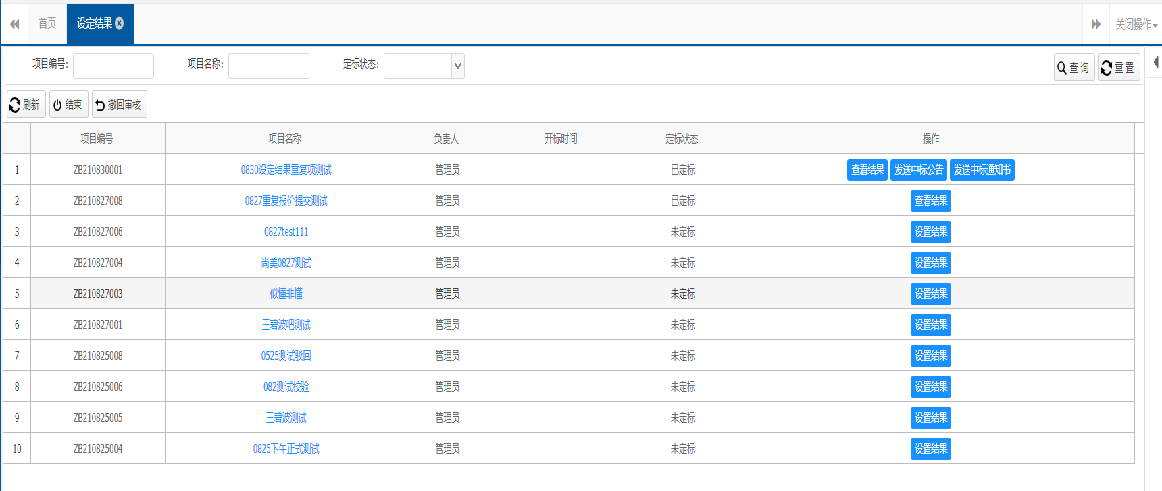Collapse the right side panel arrow
Screen dimensions: 1162x491
coord(1156,64)
